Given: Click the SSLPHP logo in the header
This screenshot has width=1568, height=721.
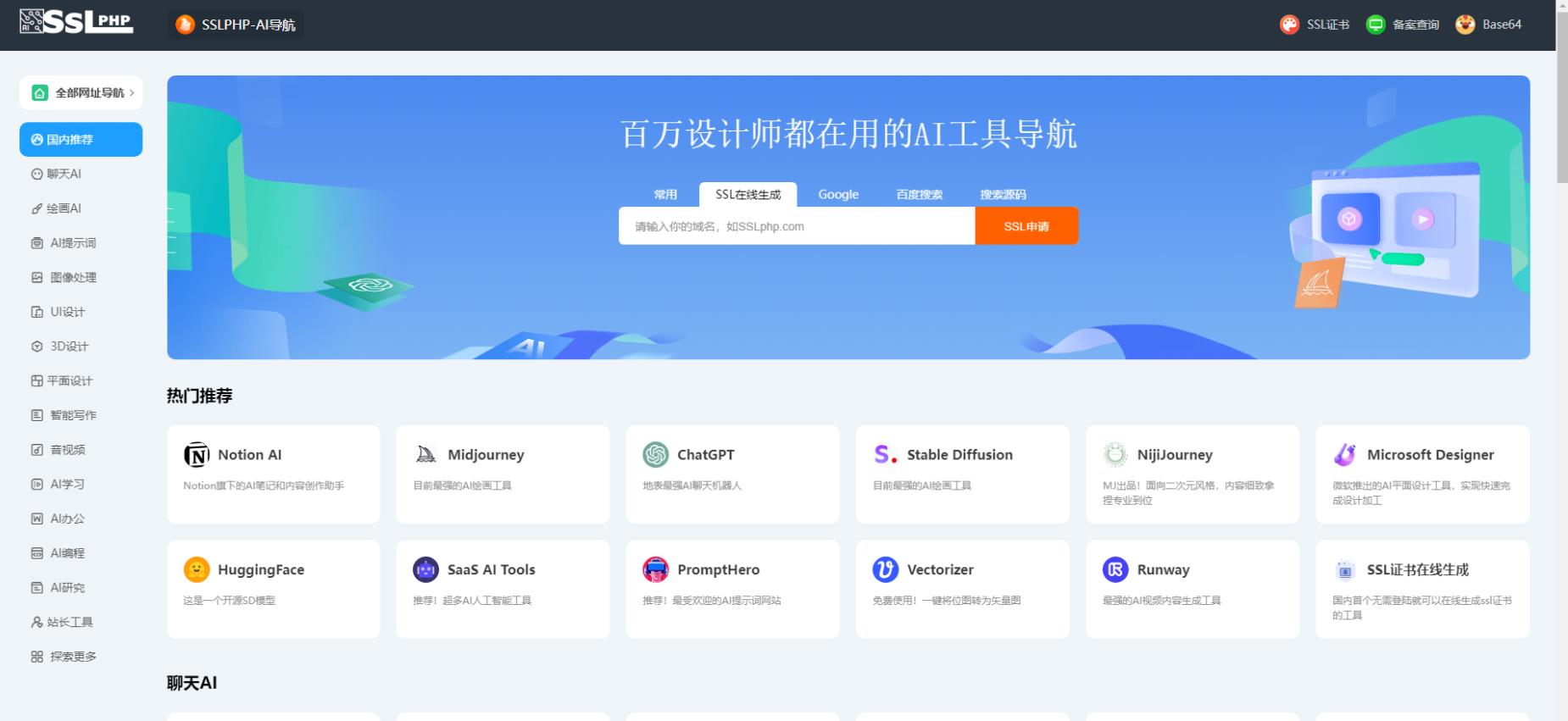Looking at the screenshot, I should point(76,22).
